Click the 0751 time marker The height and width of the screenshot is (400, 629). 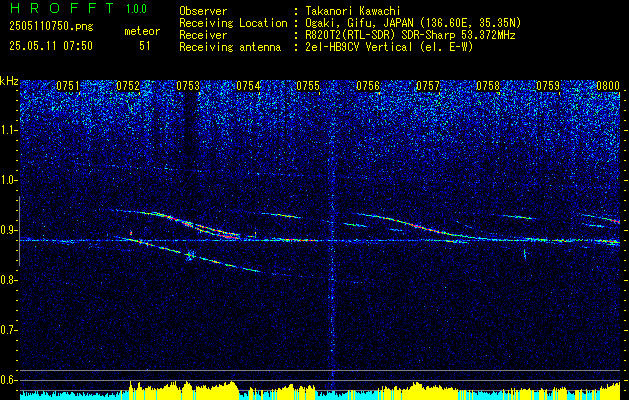(68, 85)
